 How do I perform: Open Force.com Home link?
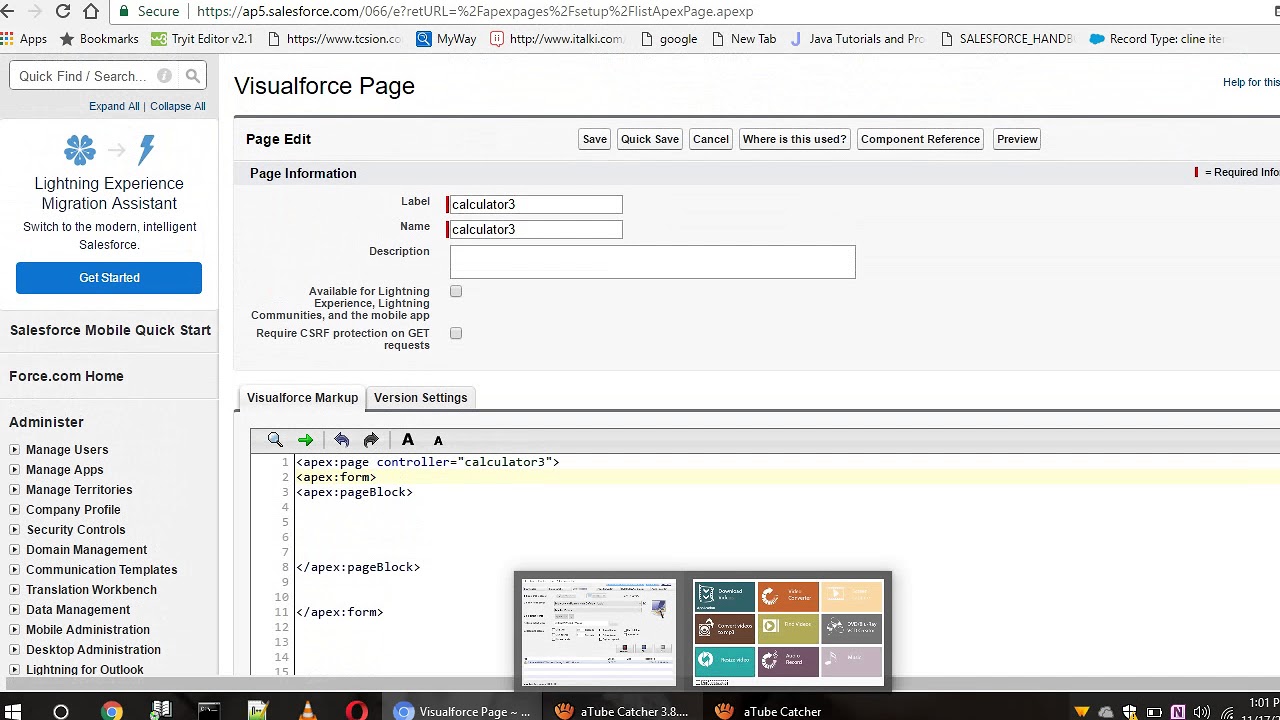(66, 376)
